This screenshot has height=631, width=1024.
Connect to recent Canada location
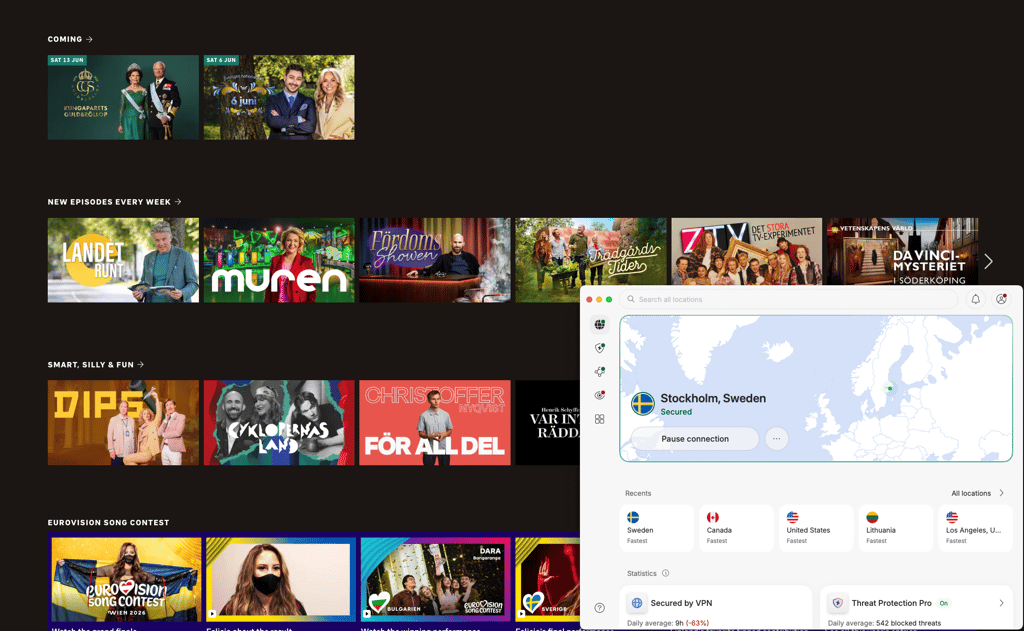point(736,528)
